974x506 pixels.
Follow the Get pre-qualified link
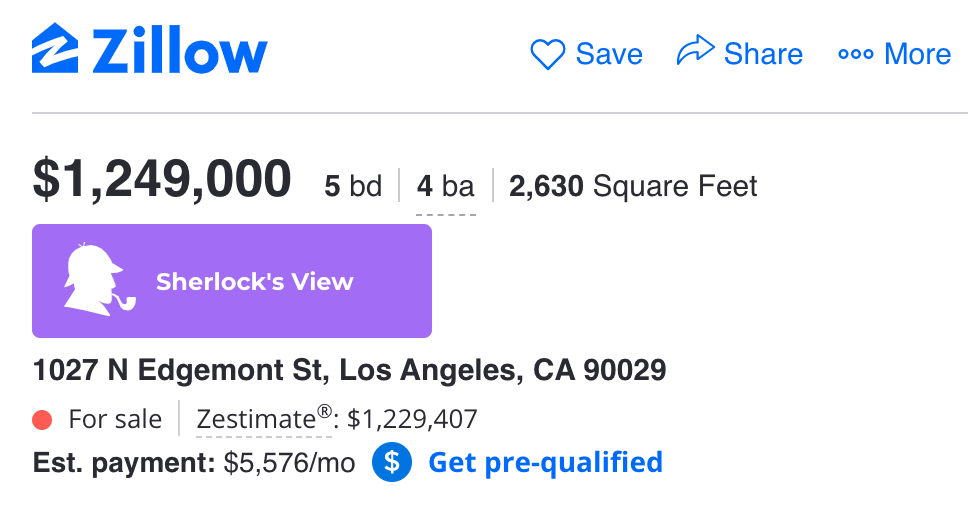[545, 463]
